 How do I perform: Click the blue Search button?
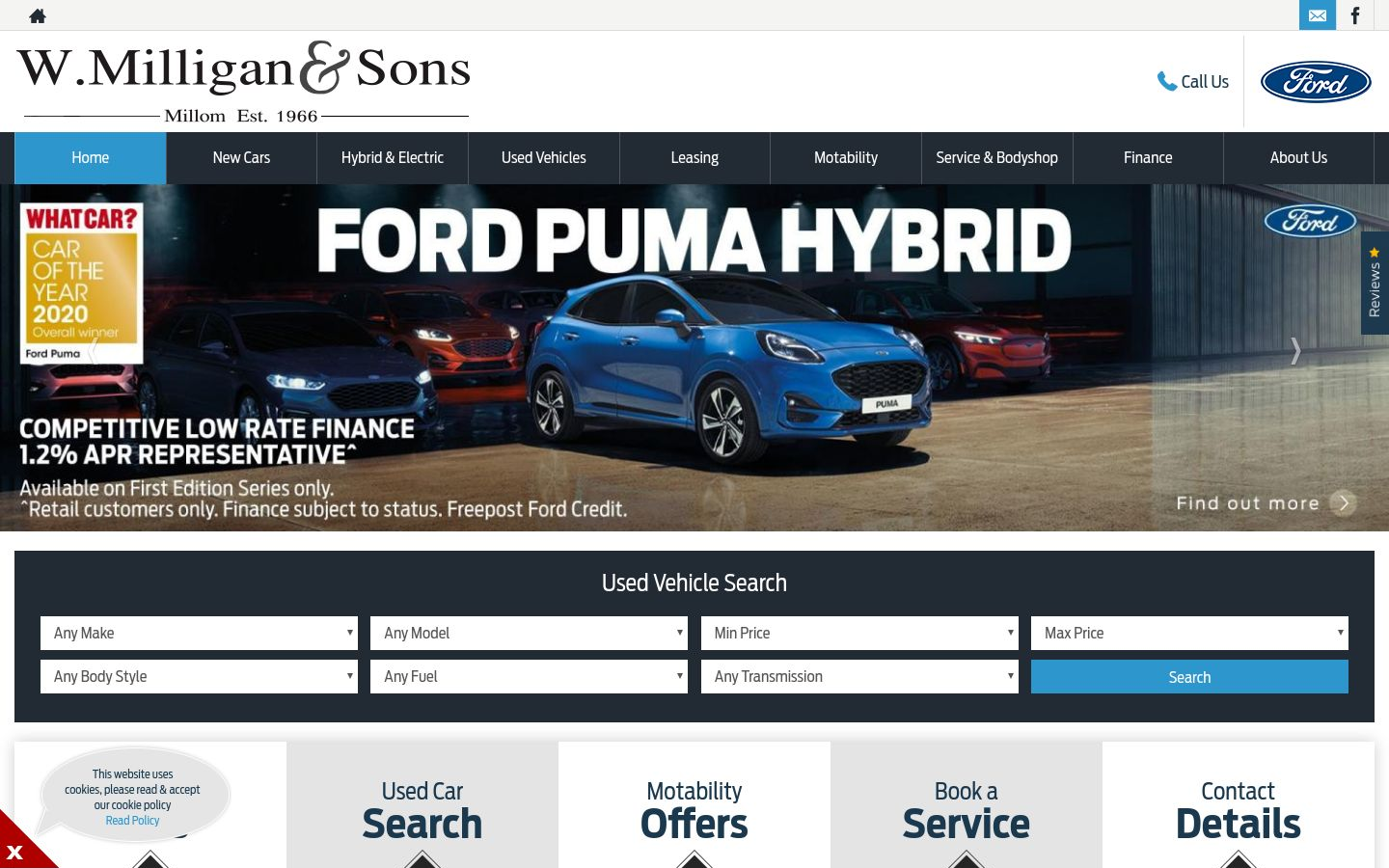pyautogui.click(x=1189, y=677)
